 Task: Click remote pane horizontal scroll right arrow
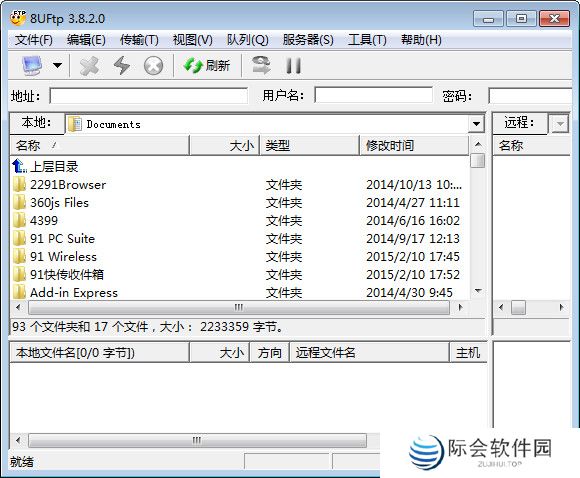562,307
